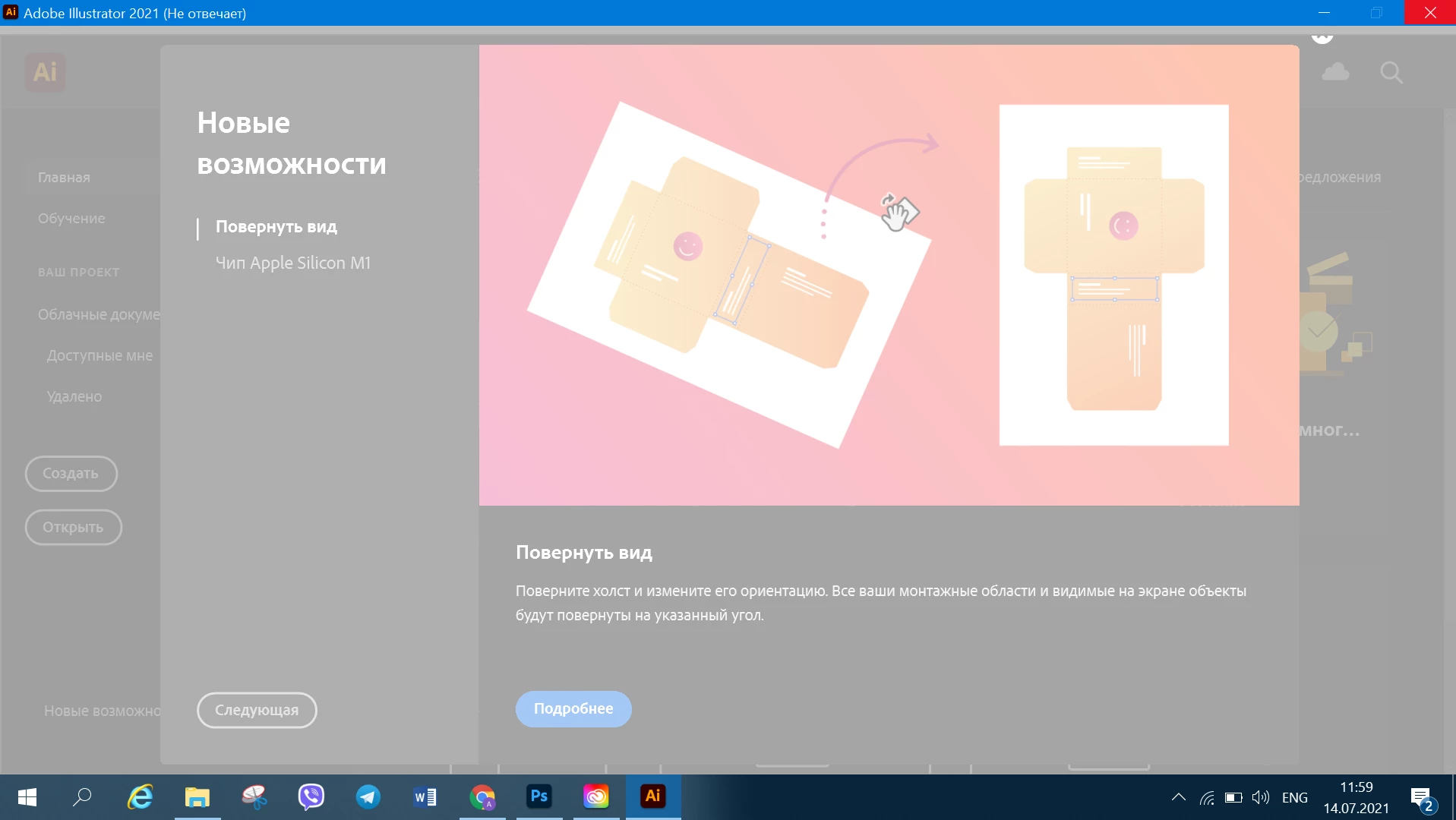
Task: Open File Explorer from taskbar
Action: (197, 797)
